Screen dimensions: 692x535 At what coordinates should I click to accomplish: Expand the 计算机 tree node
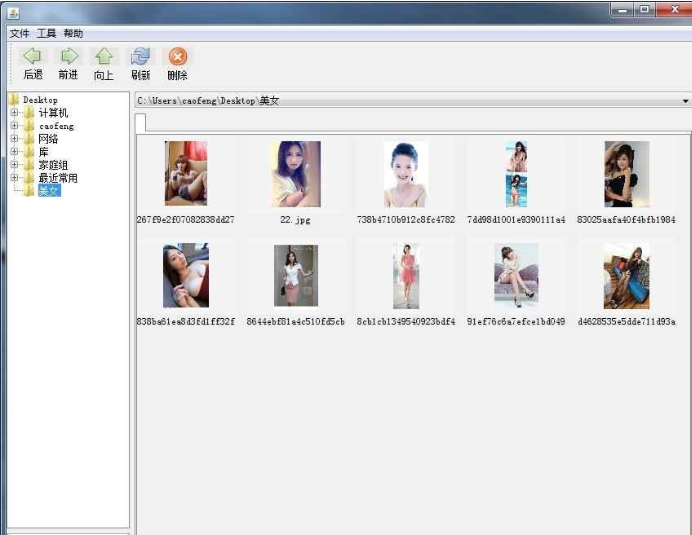(14, 113)
